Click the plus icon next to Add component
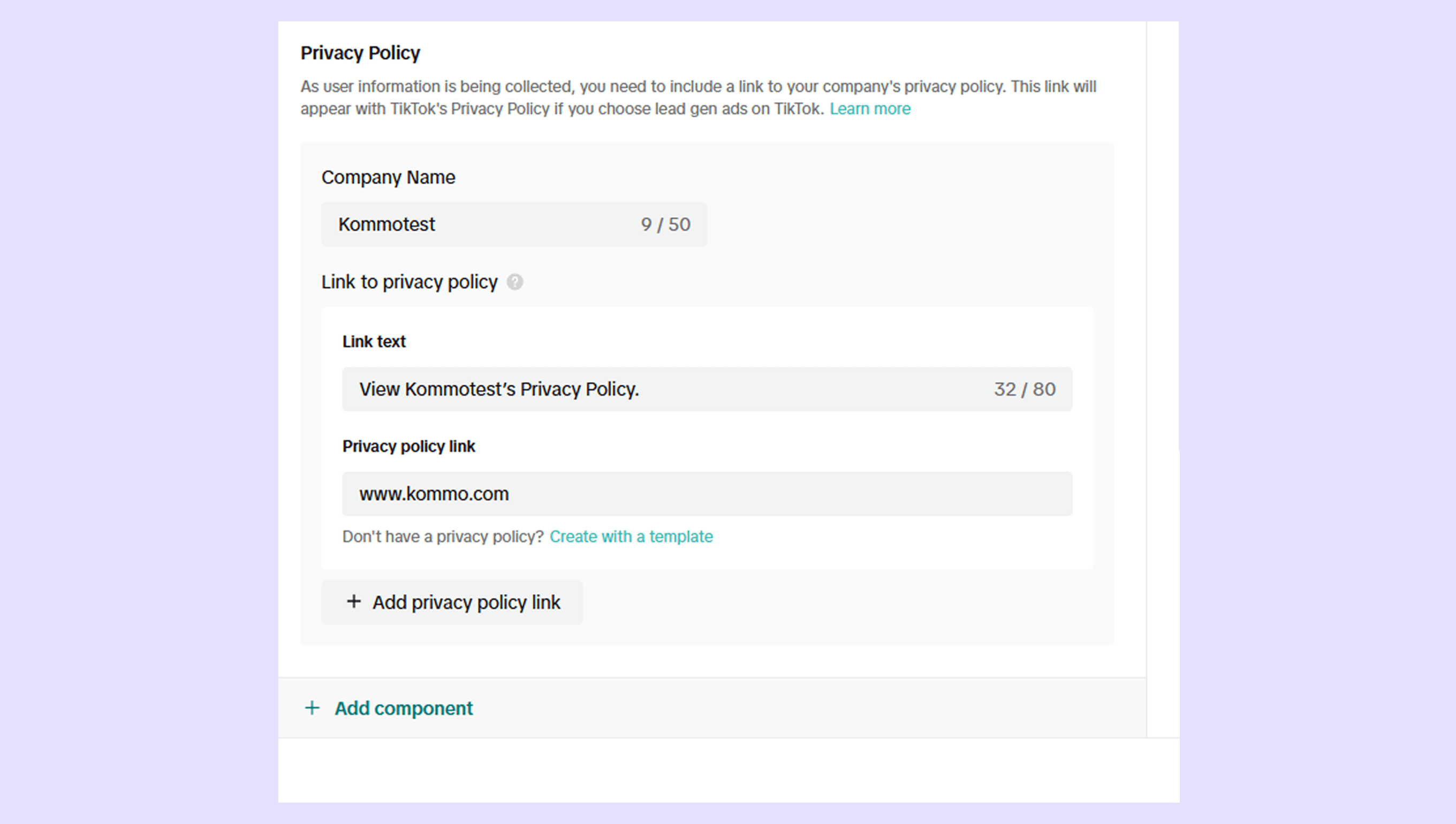The image size is (1456, 824). coord(312,707)
